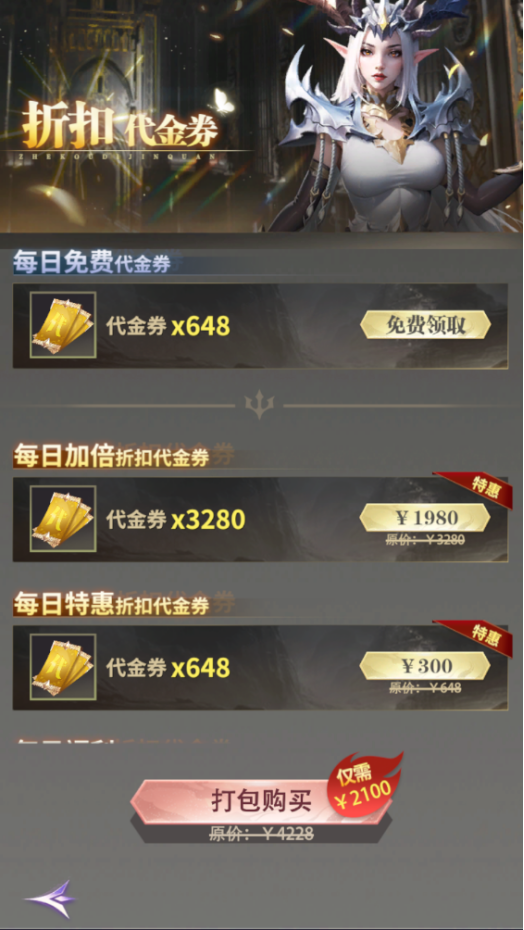The image size is (524, 930).
Task: Tap the 特惠 ribbon on ¥1980 offer
Action: pyautogui.click(x=475, y=489)
